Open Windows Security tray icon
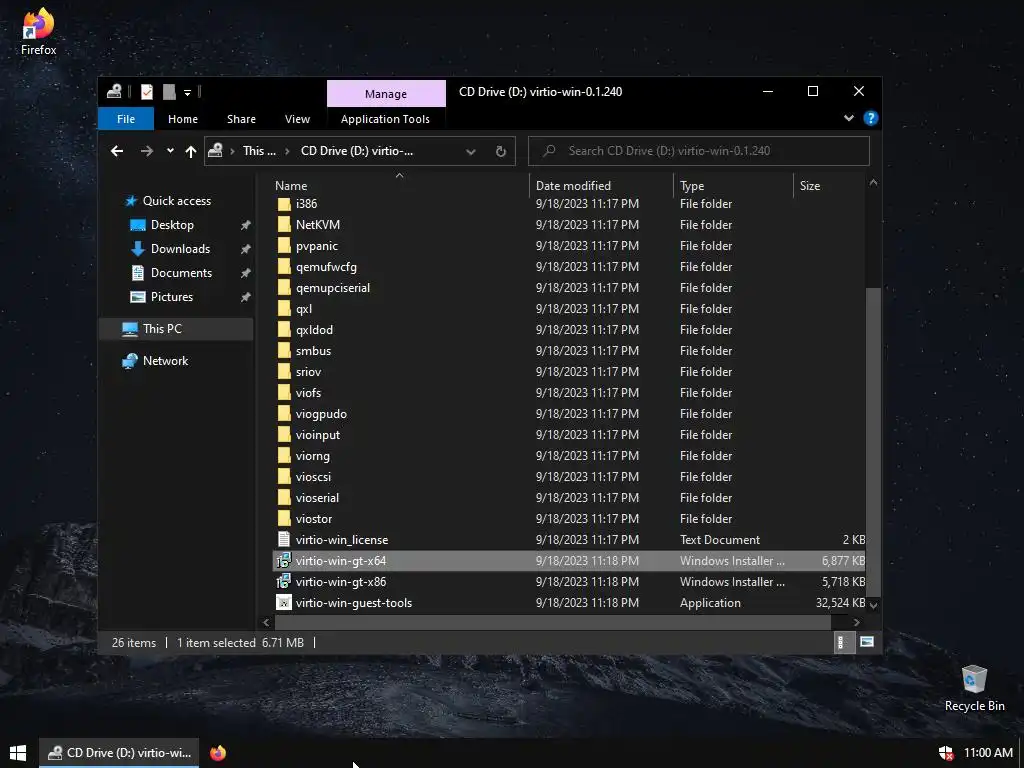 point(946,753)
